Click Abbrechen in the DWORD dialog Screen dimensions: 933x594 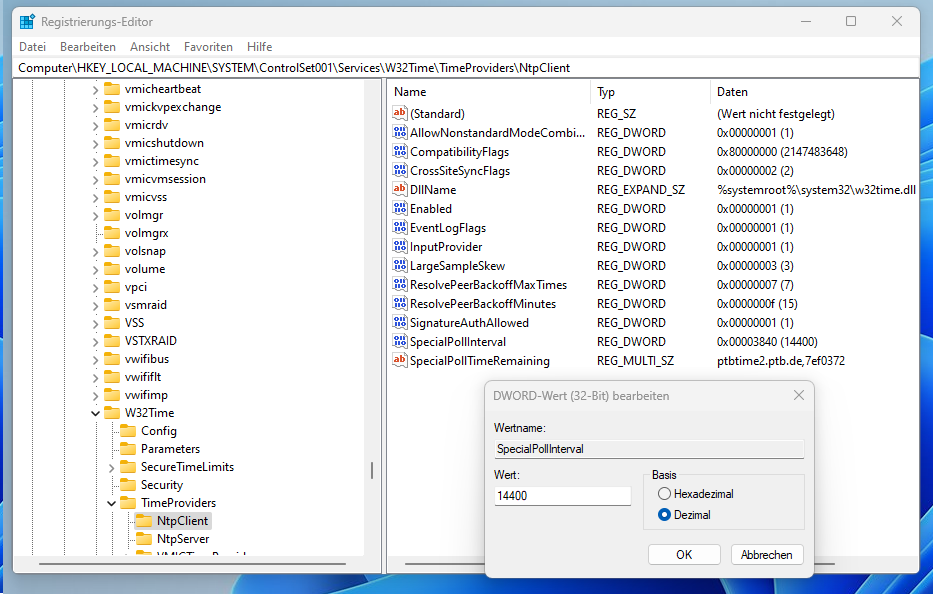click(767, 555)
